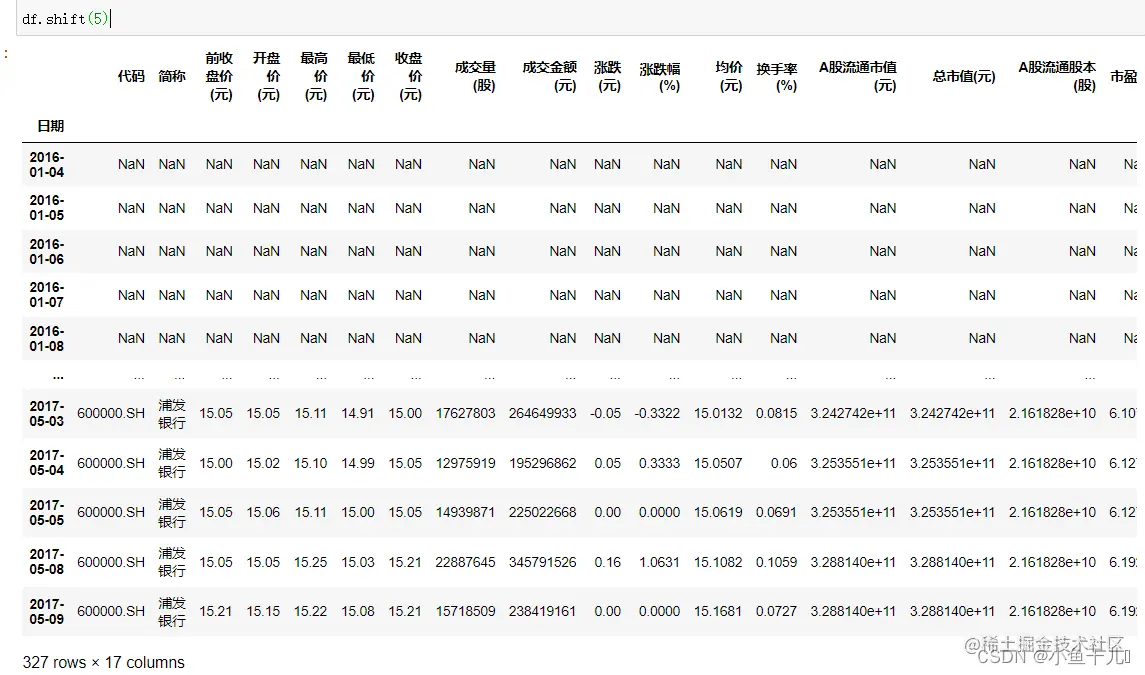Image resolution: width=1145 pixels, height=675 pixels.
Task: Click volume value 22887645
Action: click(x=465, y=562)
